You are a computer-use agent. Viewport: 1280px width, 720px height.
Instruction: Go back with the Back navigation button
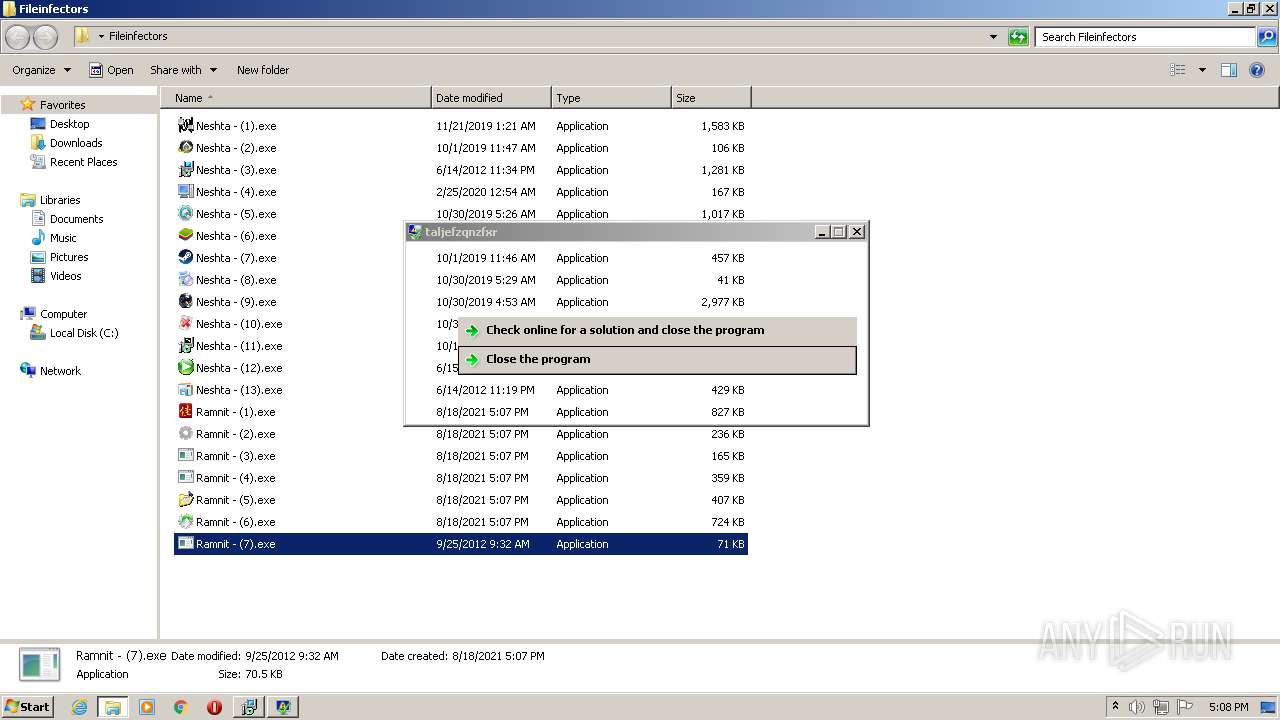coord(17,37)
